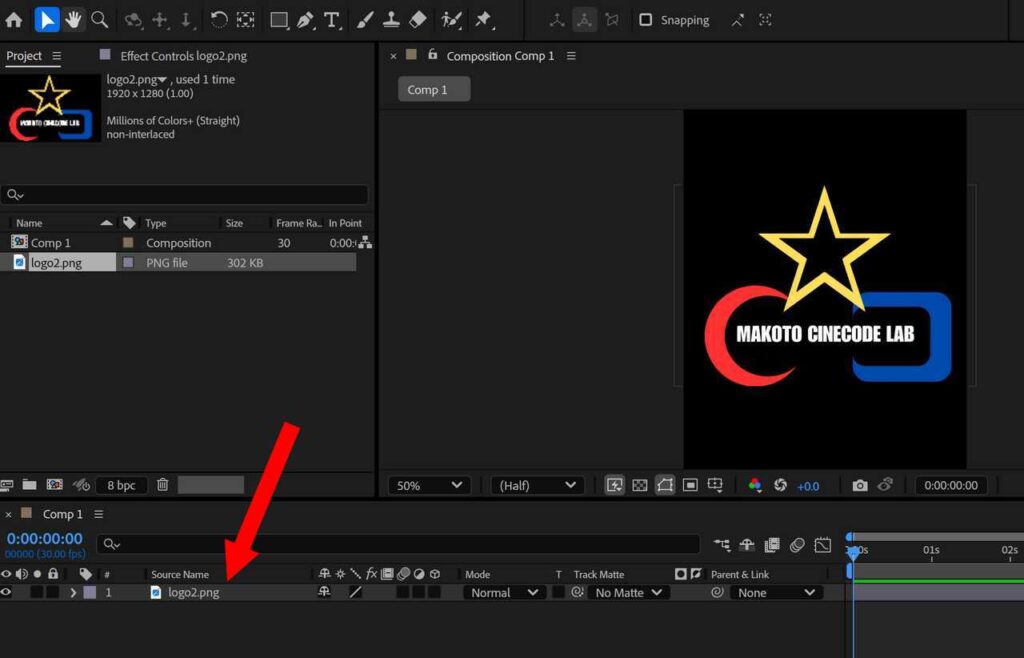1024x658 pixels.
Task: Select the Hand tool
Action: (x=73, y=20)
